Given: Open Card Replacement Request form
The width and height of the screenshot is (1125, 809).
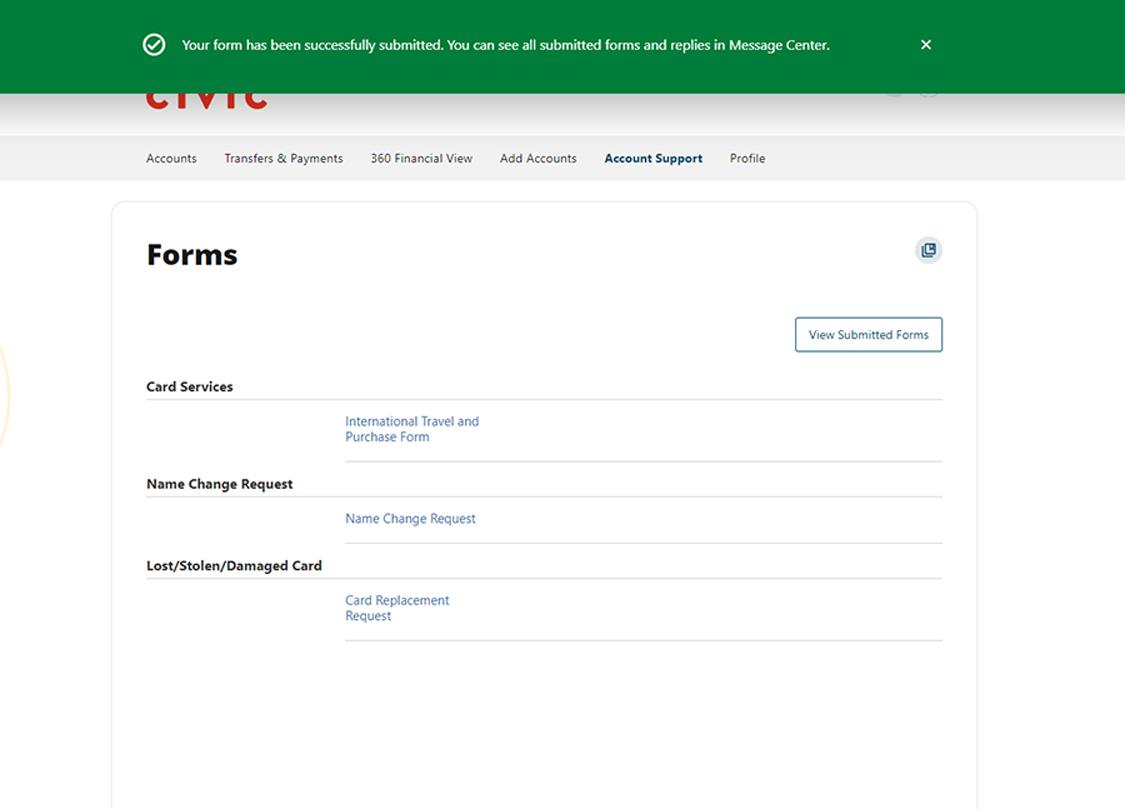Looking at the screenshot, I should [397, 608].
